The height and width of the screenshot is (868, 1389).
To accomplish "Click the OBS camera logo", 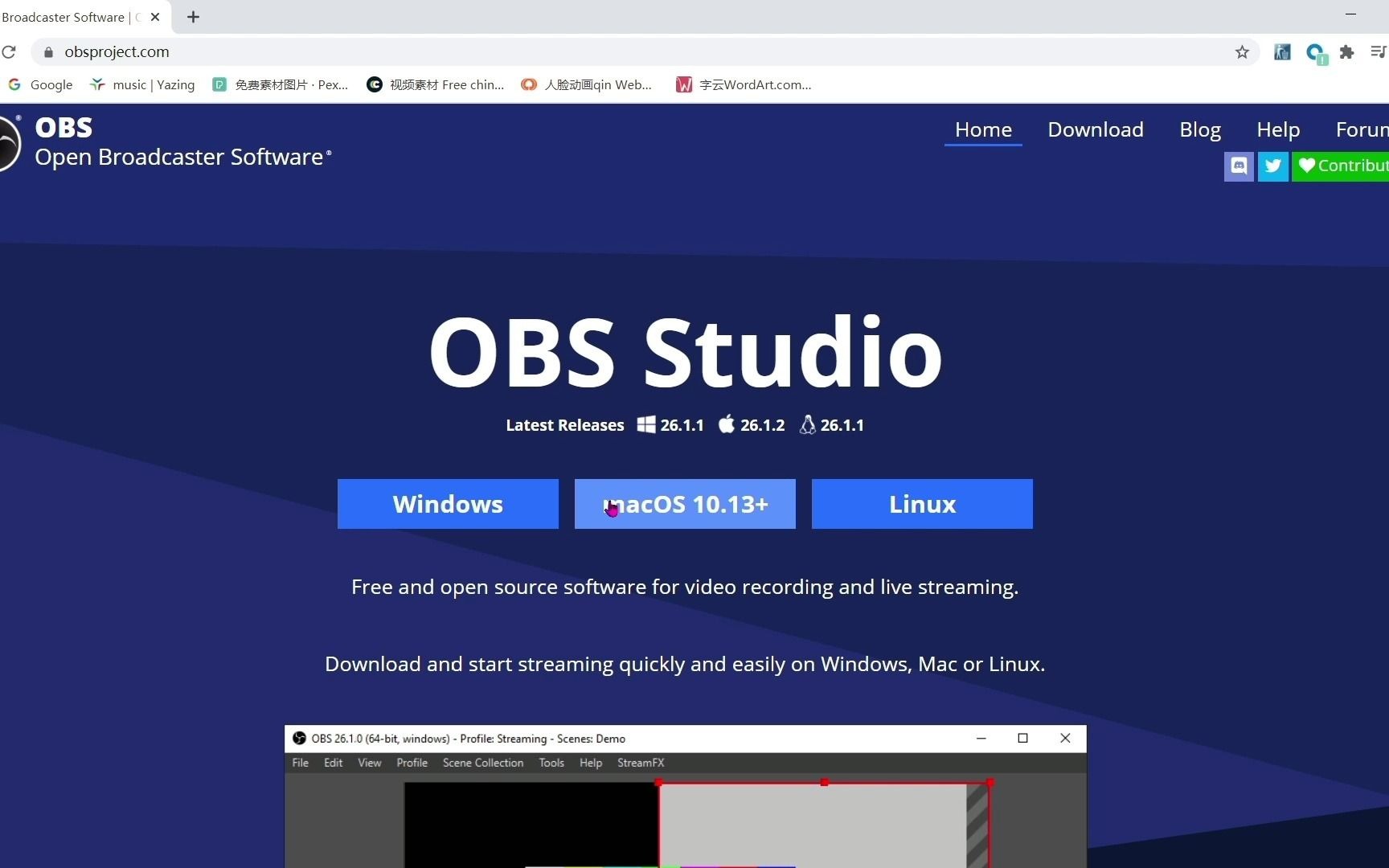I will pyautogui.click(x=6, y=142).
